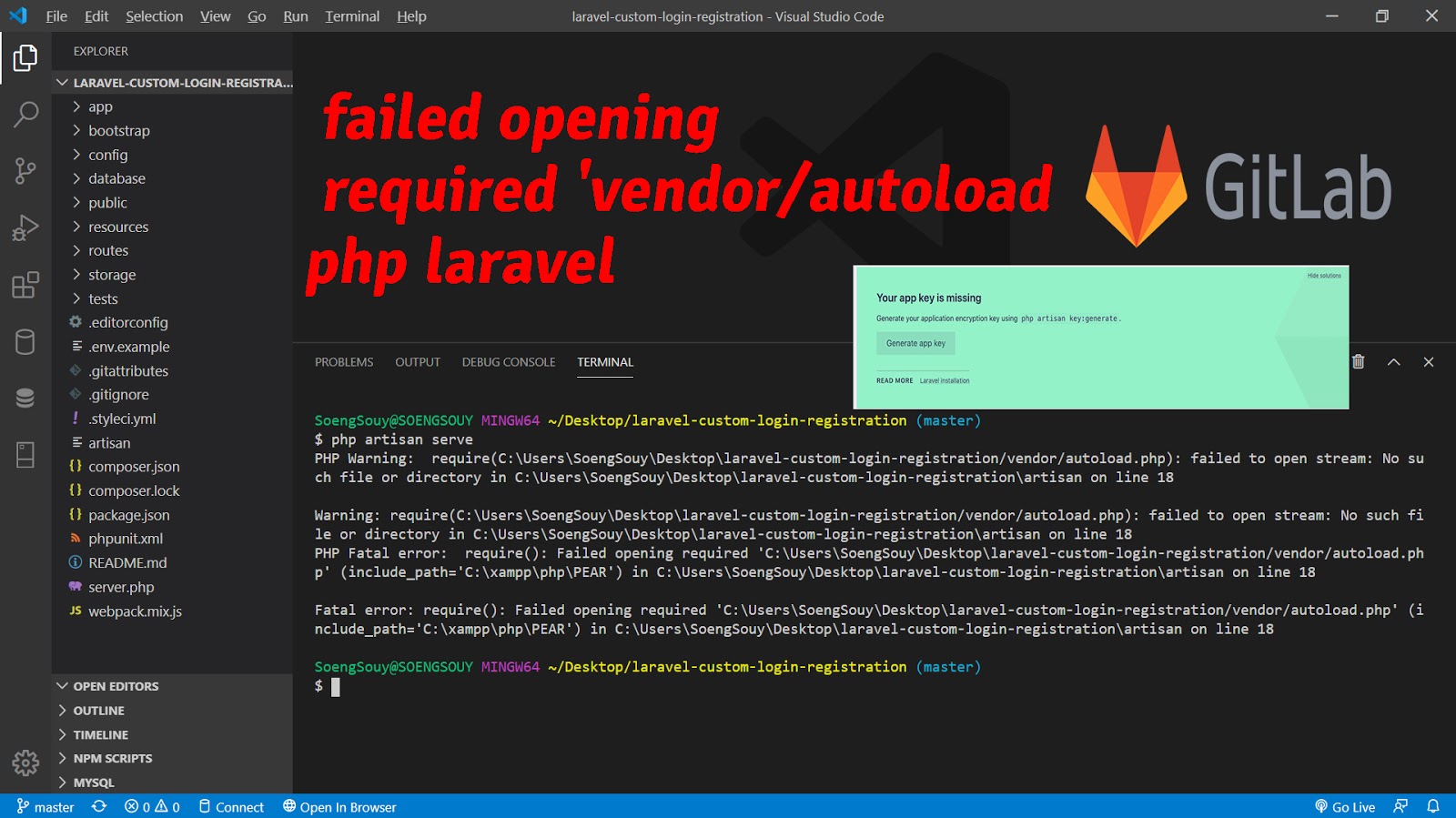This screenshot has height=818, width=1456.
Task: Expand the public folder
Action: (173, 203)
